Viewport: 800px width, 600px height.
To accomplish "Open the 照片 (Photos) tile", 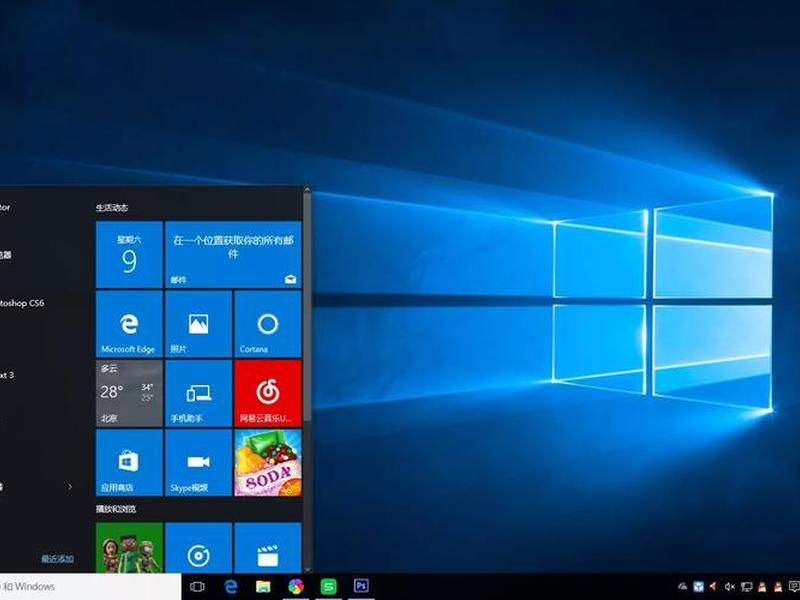I will pyautogui.click(x=198, y=324).
